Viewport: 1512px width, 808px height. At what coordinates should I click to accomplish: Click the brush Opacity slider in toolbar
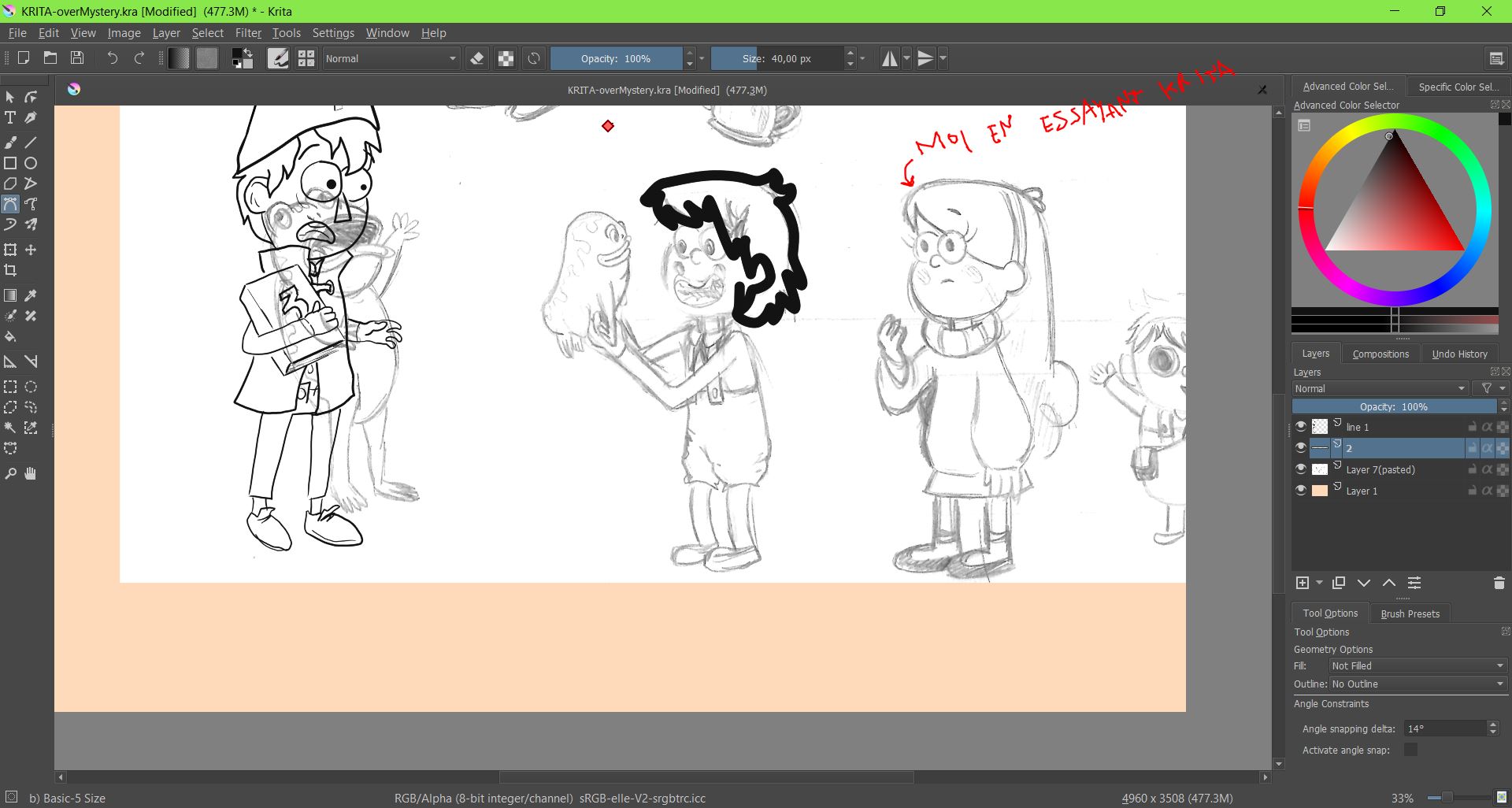coord(616,58)
